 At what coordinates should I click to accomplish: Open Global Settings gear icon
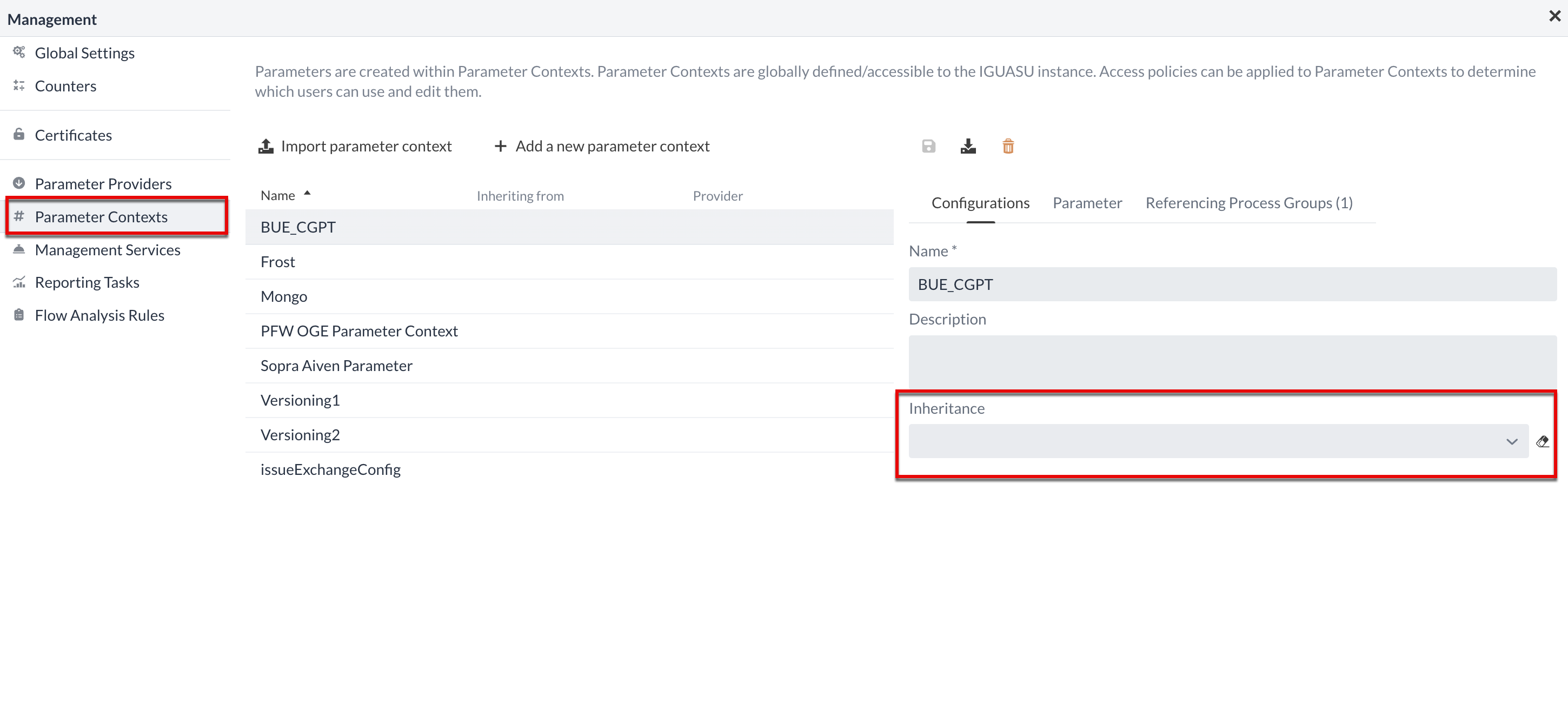click(19, 52)
